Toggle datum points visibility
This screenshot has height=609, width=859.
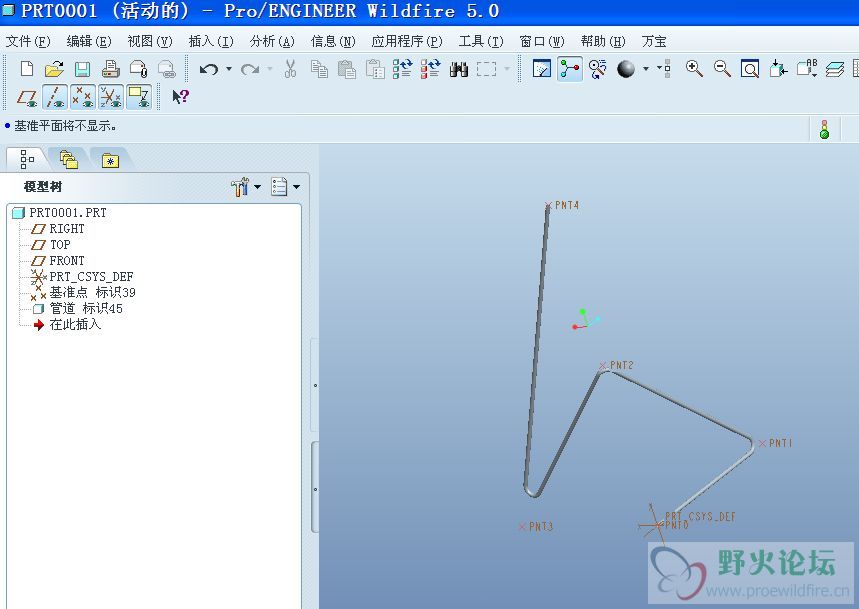tap(83, 97)
